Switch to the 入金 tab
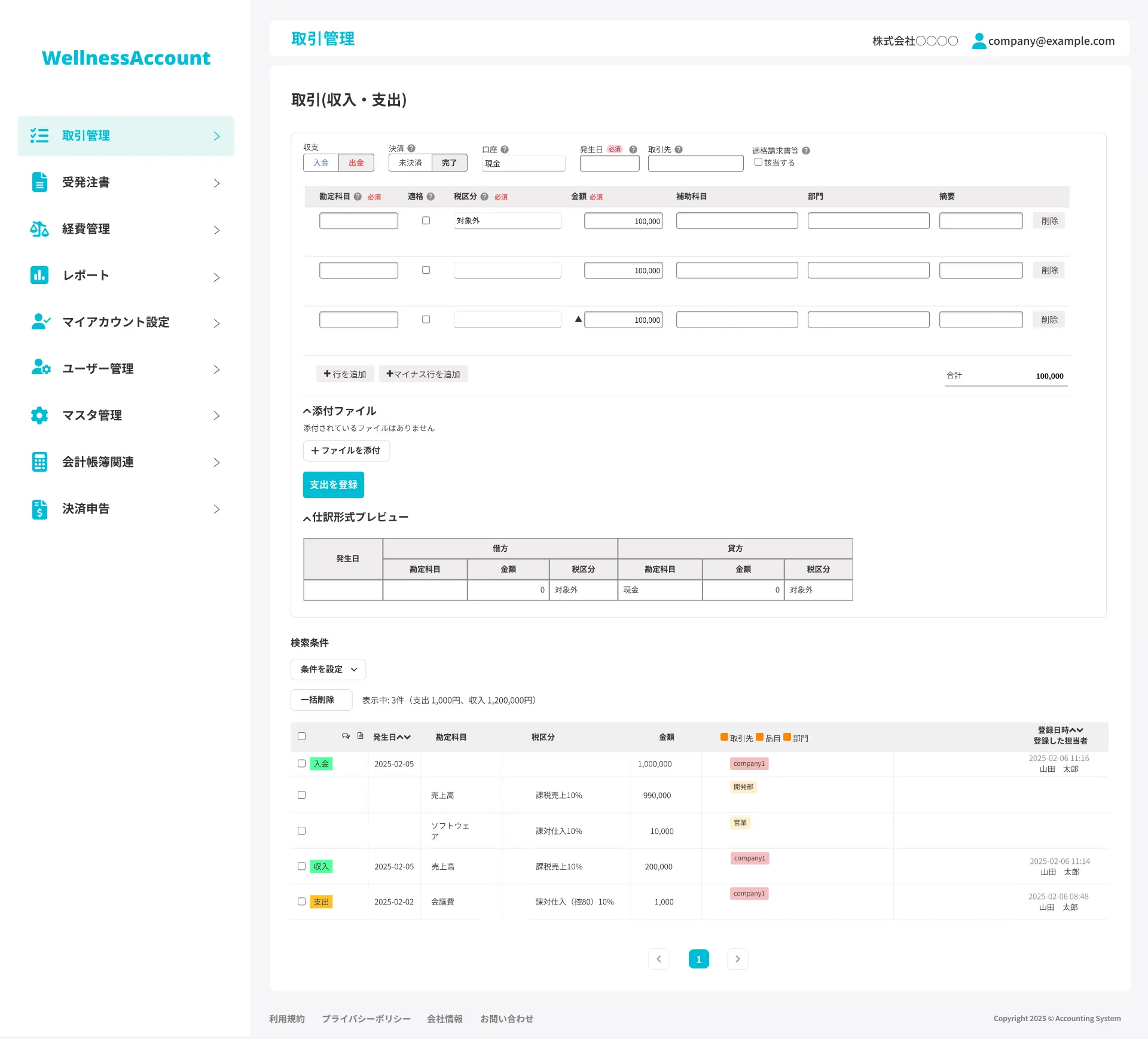This screenshot has width=1148, height=1039. (321, 163)
